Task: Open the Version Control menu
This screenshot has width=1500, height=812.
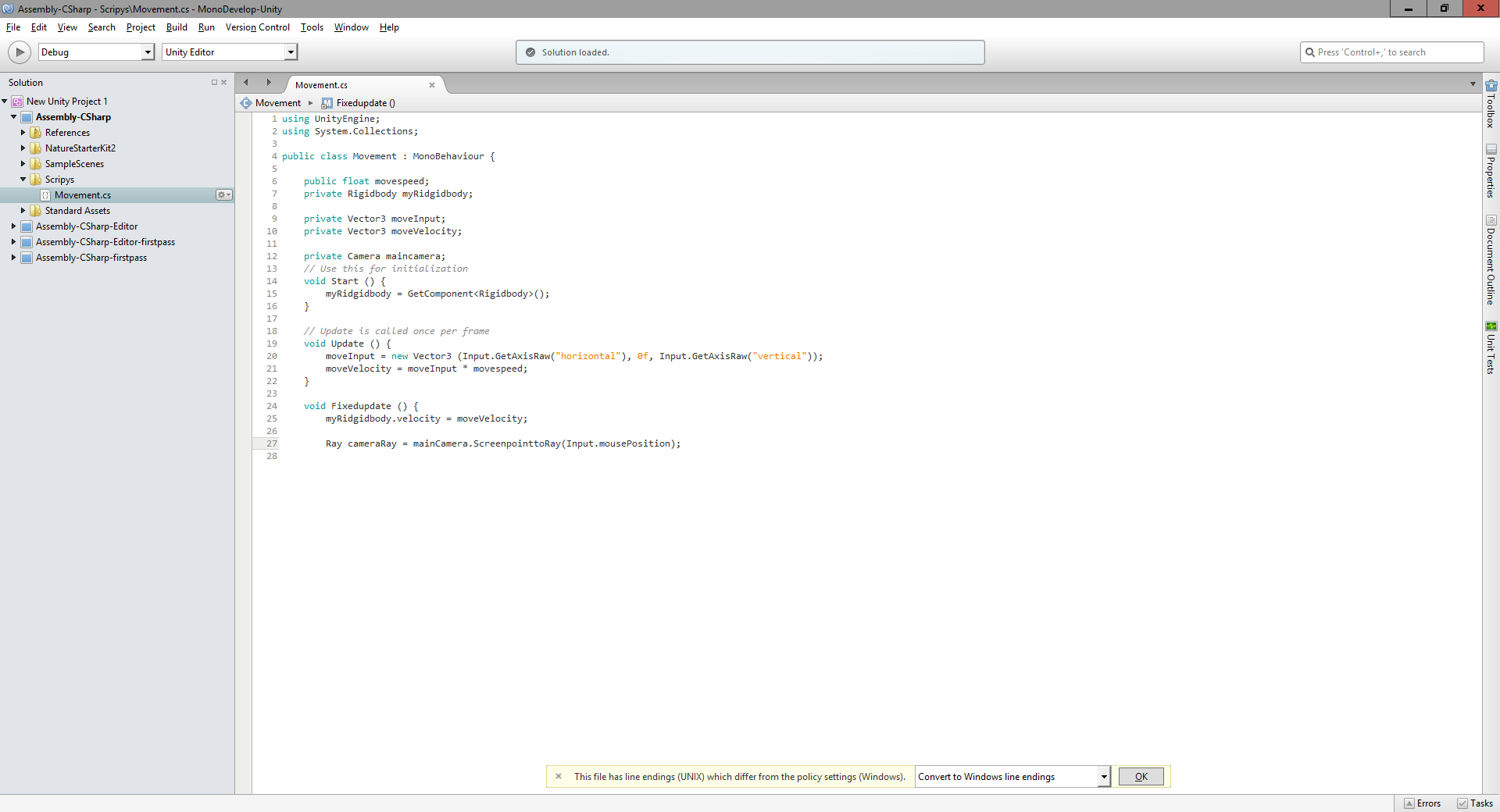Action: pos(257,27)
